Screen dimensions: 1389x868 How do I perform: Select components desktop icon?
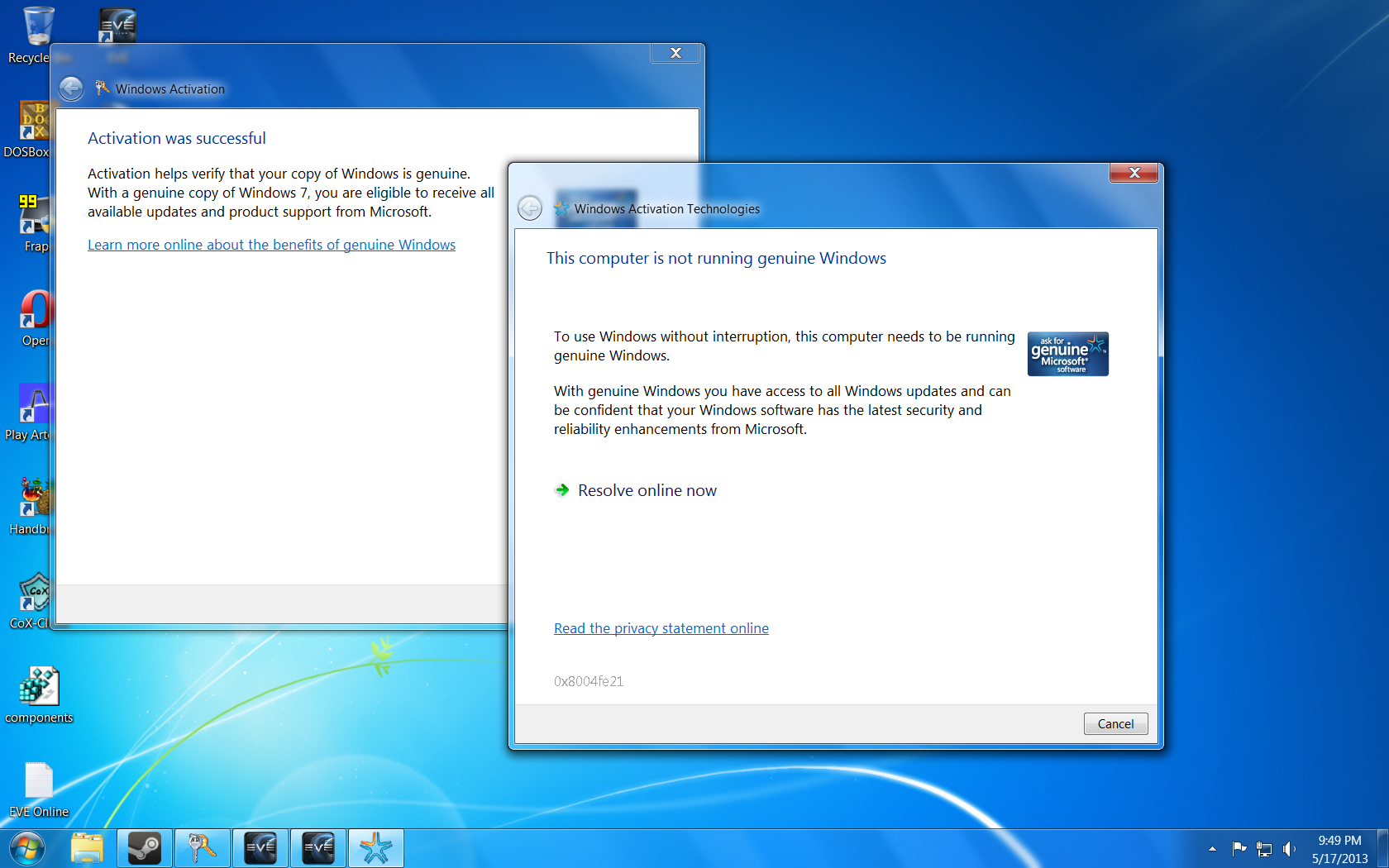click(39, 695)
